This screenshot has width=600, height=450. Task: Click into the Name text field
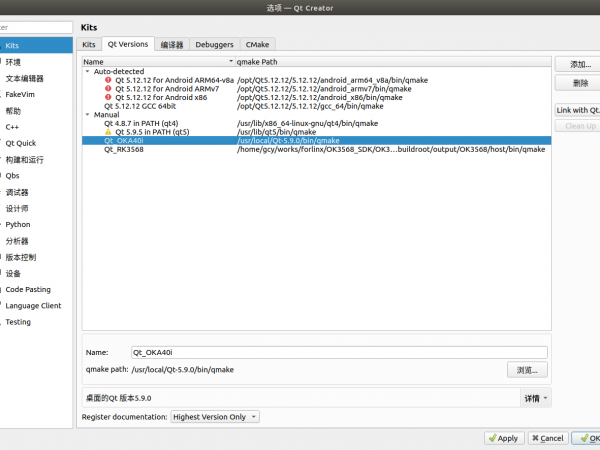tap(339, 352)
